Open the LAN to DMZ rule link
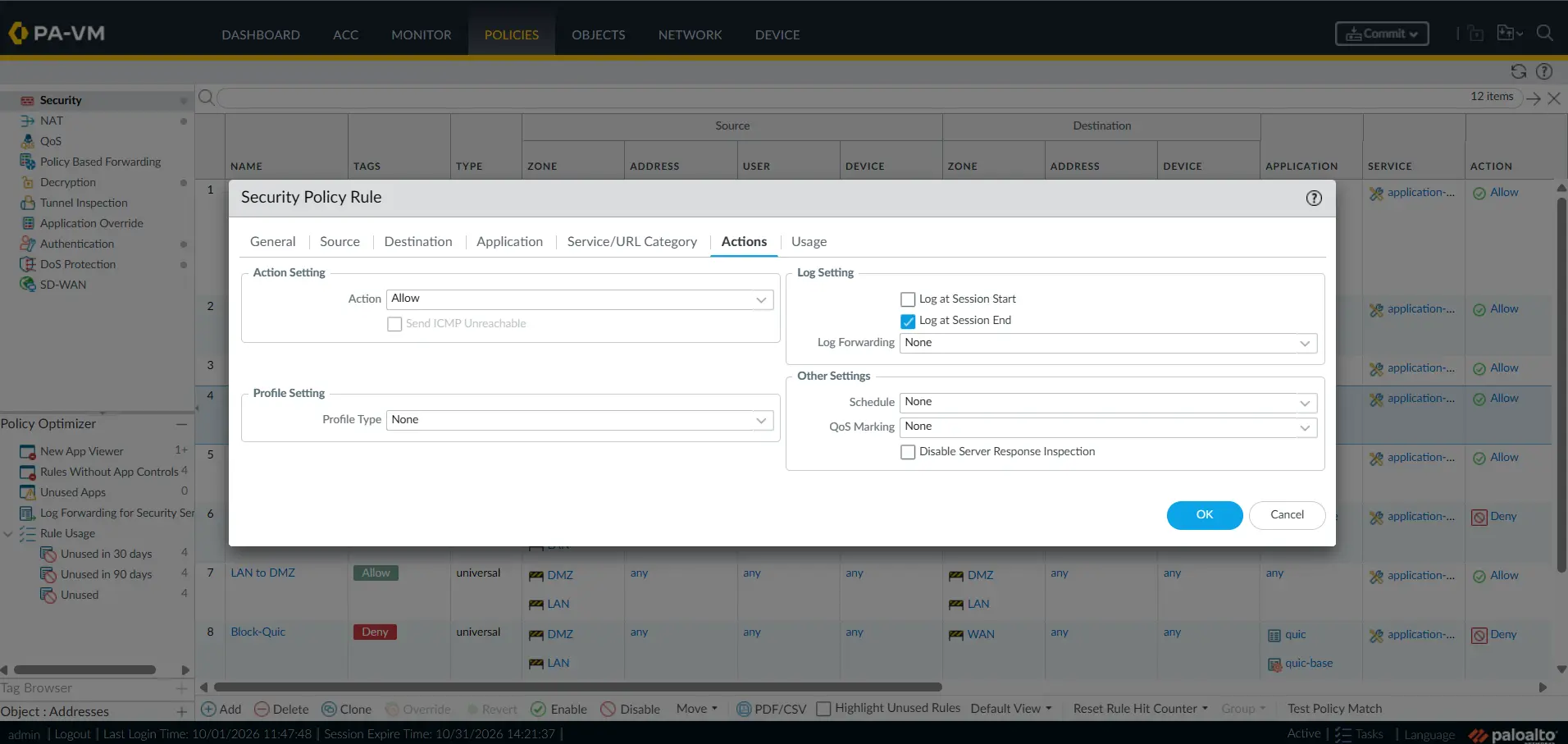The width and height of the screenshot is (1568, 744). [x=263, y=573]
